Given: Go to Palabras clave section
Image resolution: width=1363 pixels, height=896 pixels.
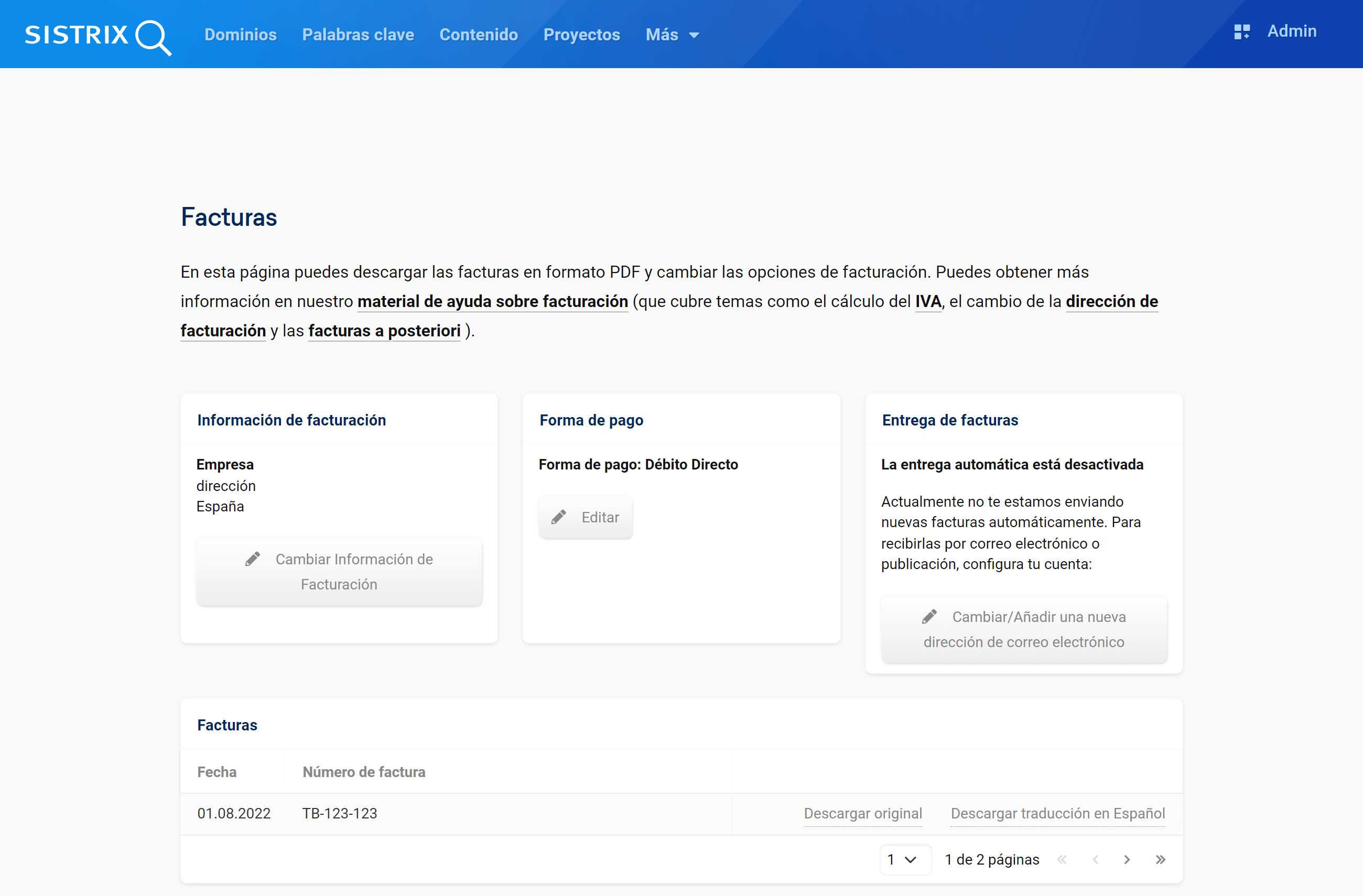Looking at the screenshot, I should click(358, 35).
